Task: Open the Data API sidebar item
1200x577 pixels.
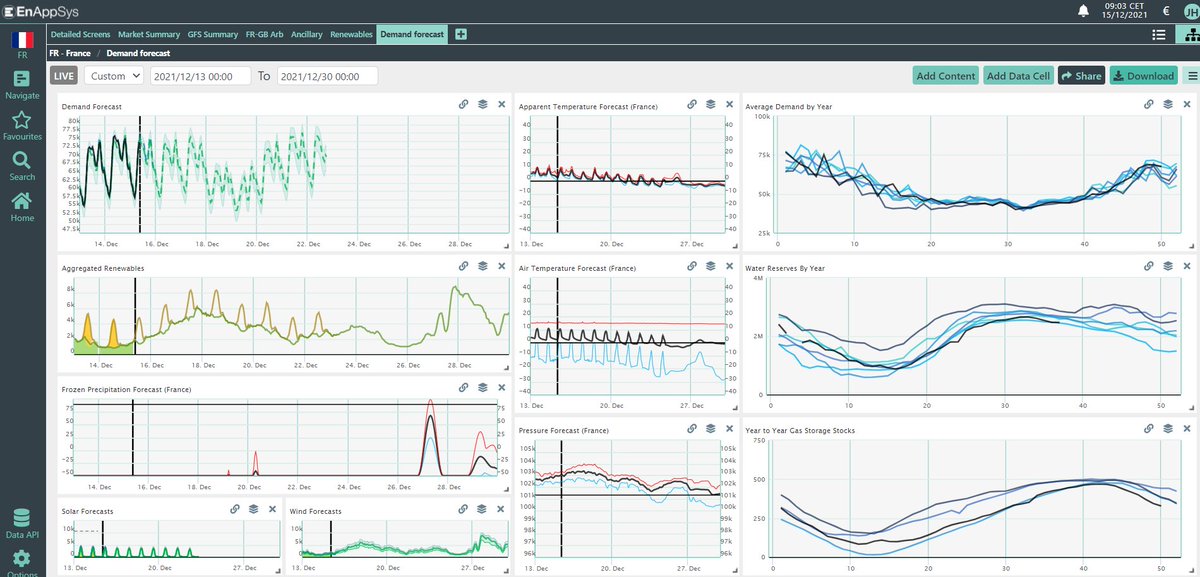Action: click(22, 525)
